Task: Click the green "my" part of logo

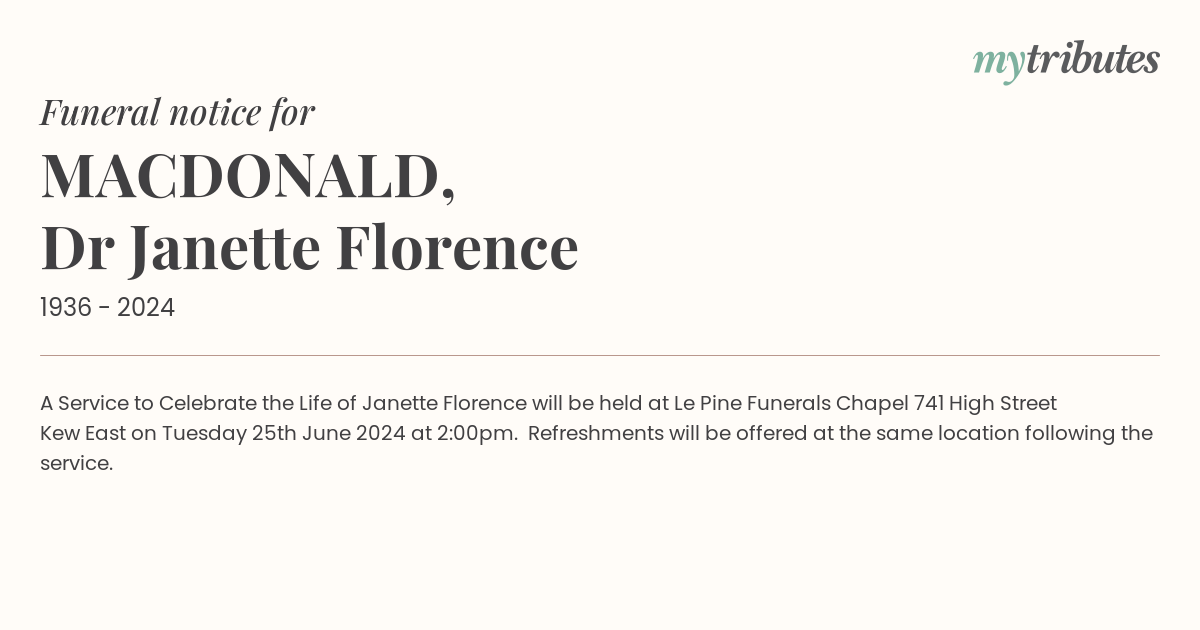Action: point(999,64)
